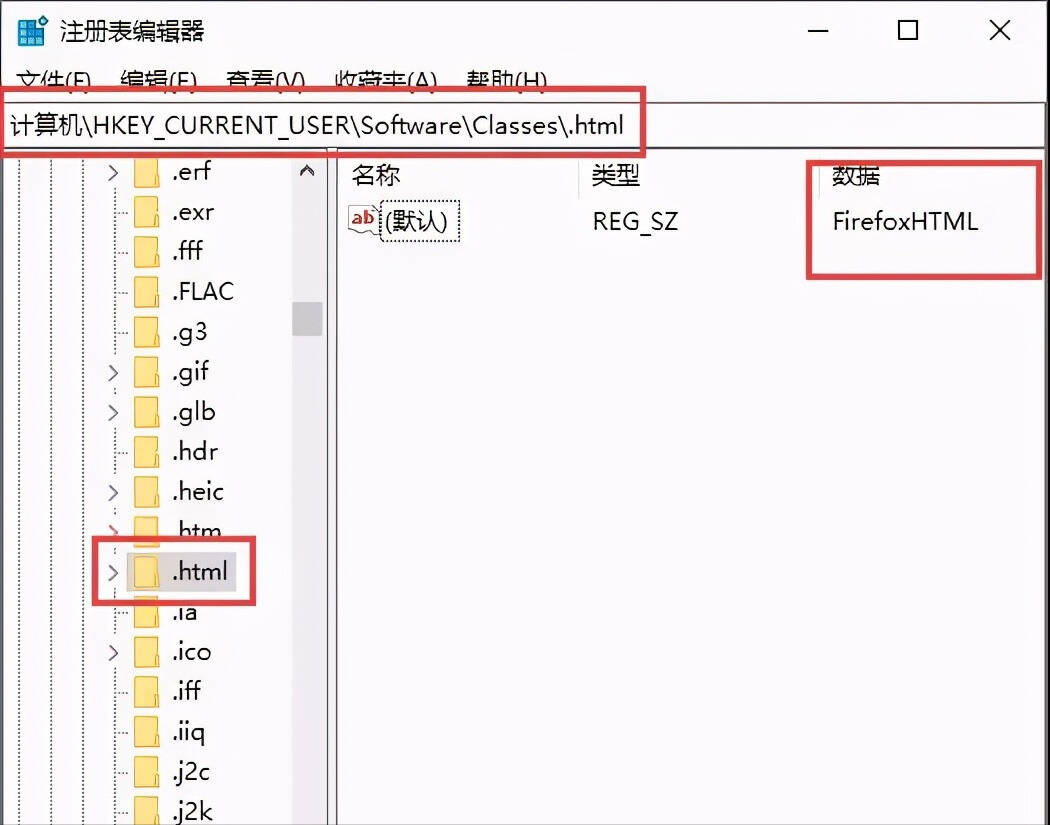Click the folder icon of the .fff key
The height and width of the screenshot is (825, 1050).
[x=147, y=251]
